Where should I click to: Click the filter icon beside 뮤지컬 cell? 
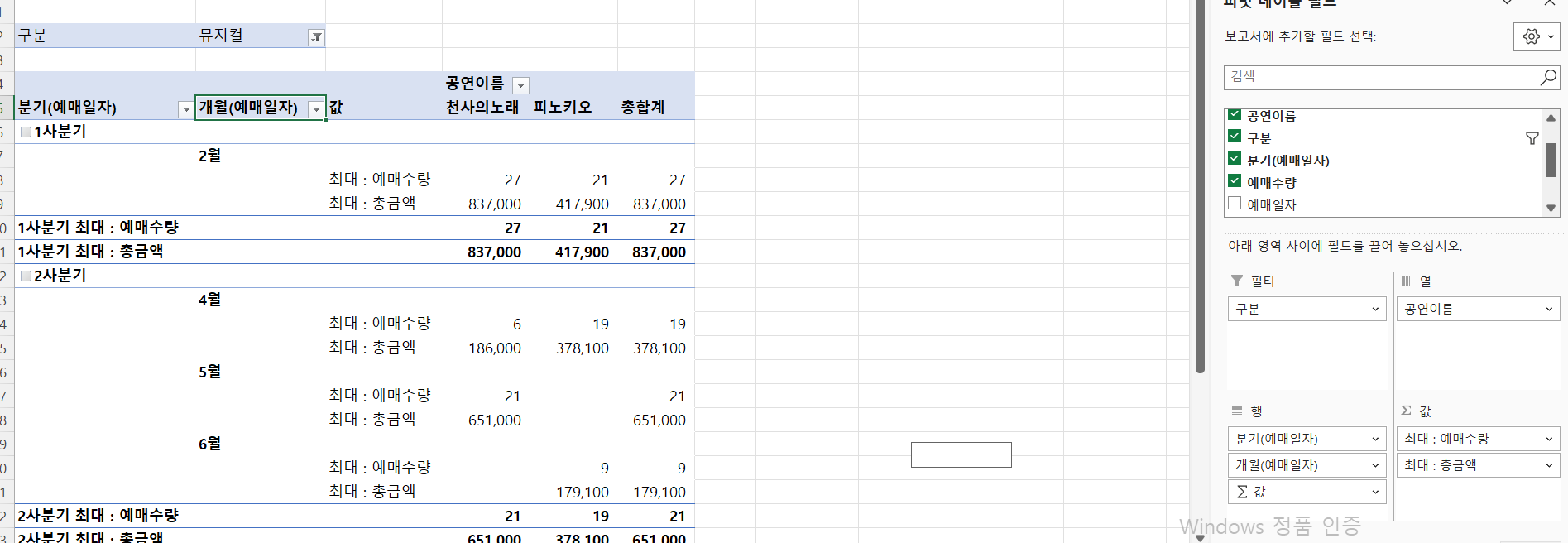click(x=316, y=37)
